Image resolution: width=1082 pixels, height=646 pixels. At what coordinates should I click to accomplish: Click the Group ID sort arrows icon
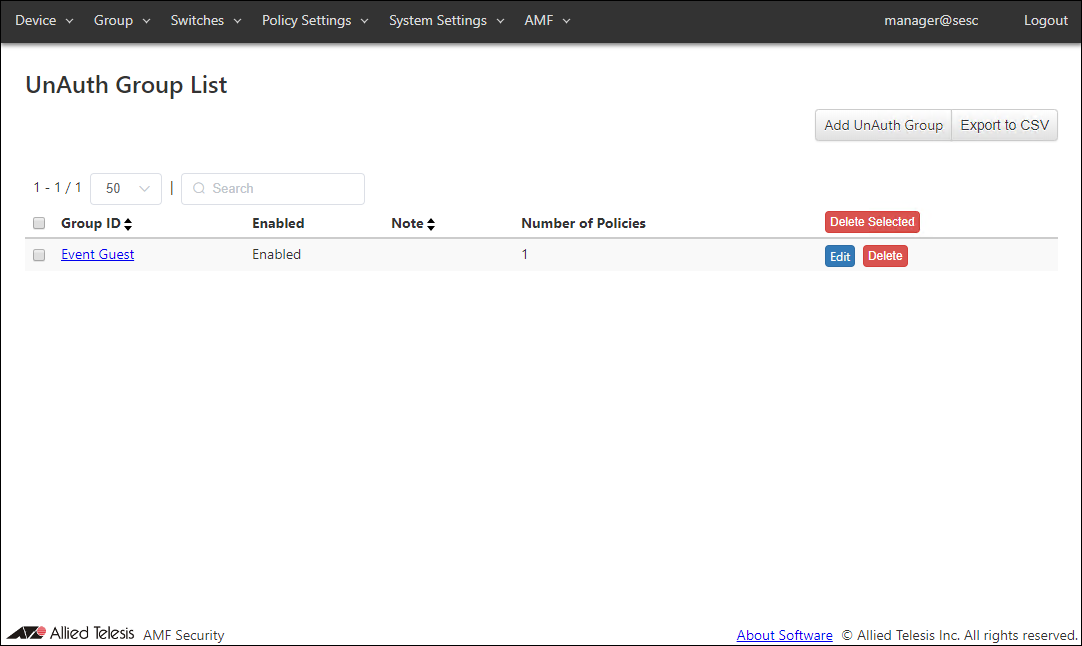[128, 224]
